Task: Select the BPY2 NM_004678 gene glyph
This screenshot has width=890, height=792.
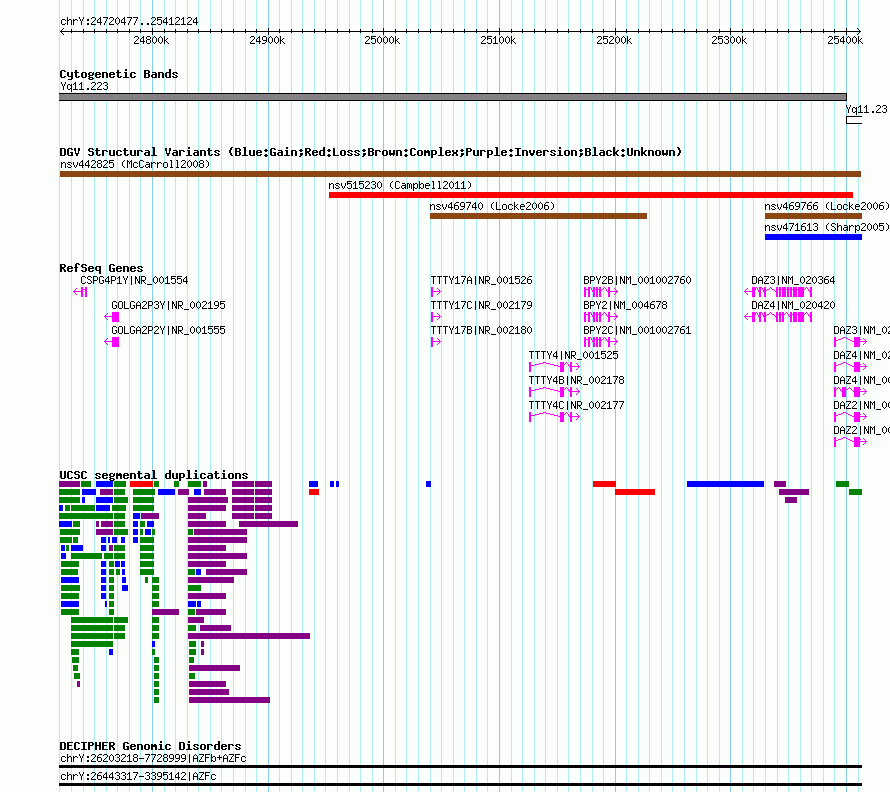Action: coord(601,317)
